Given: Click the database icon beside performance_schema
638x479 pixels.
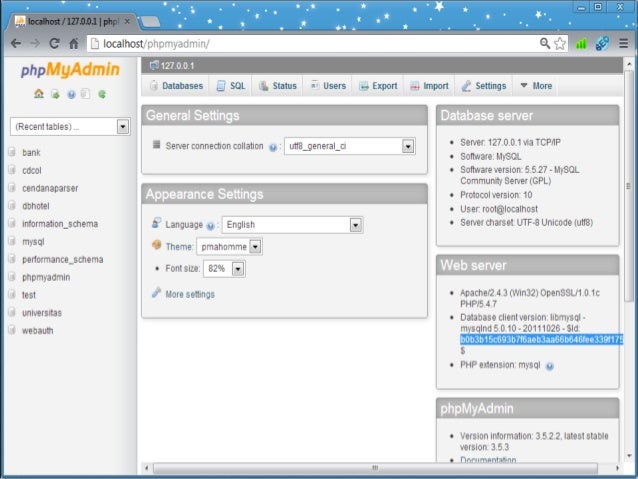Looking at the screenshot, I should tap(12, 259).
